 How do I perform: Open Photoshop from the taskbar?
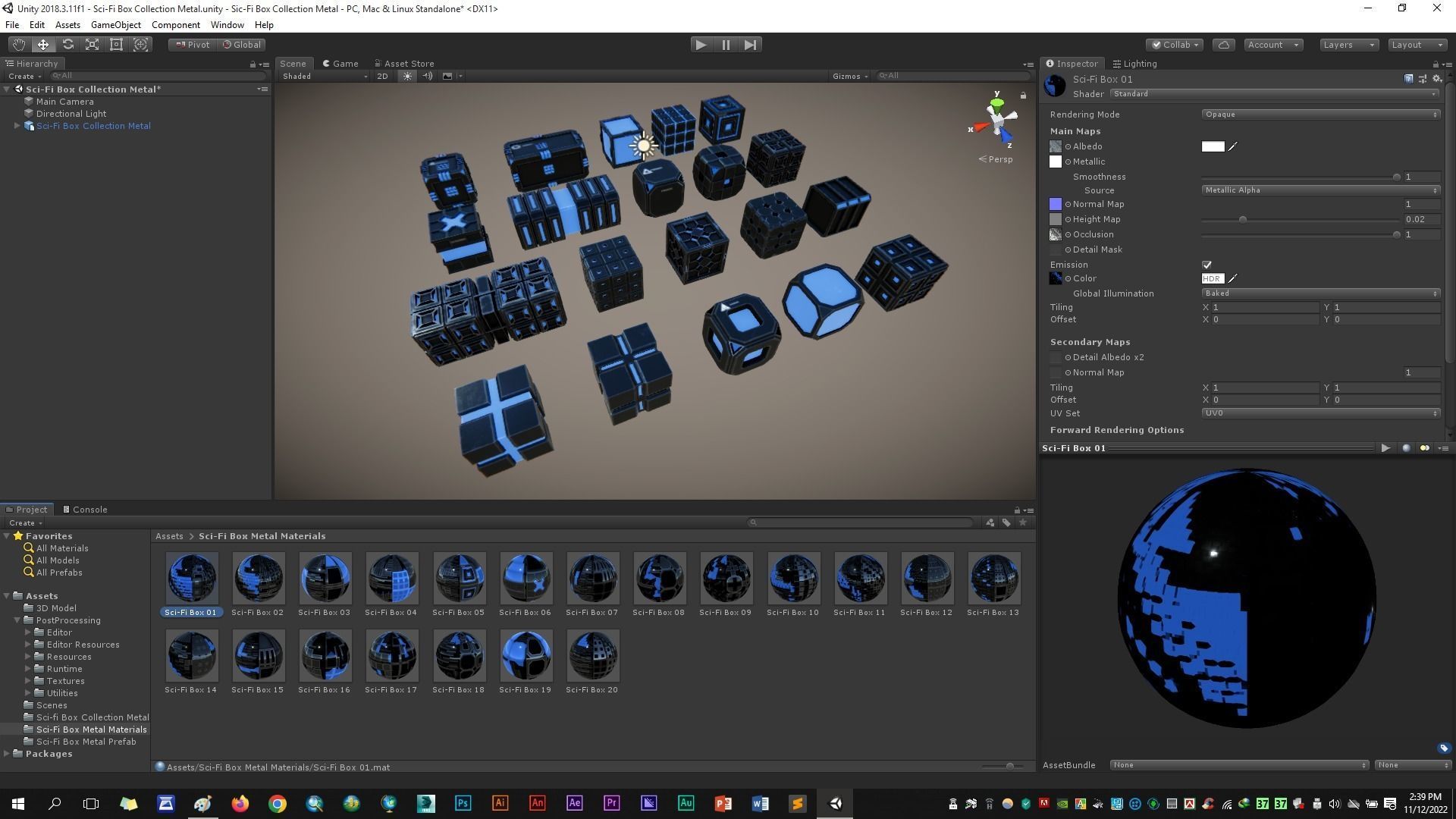click(463, 804)
